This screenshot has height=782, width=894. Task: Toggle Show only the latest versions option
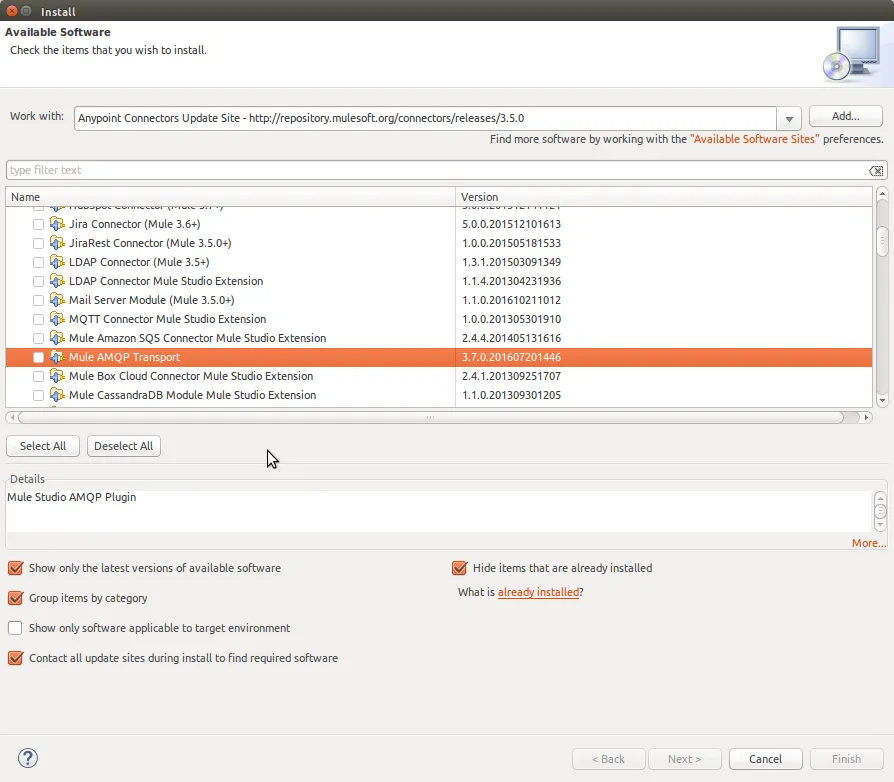coord(15,568)
